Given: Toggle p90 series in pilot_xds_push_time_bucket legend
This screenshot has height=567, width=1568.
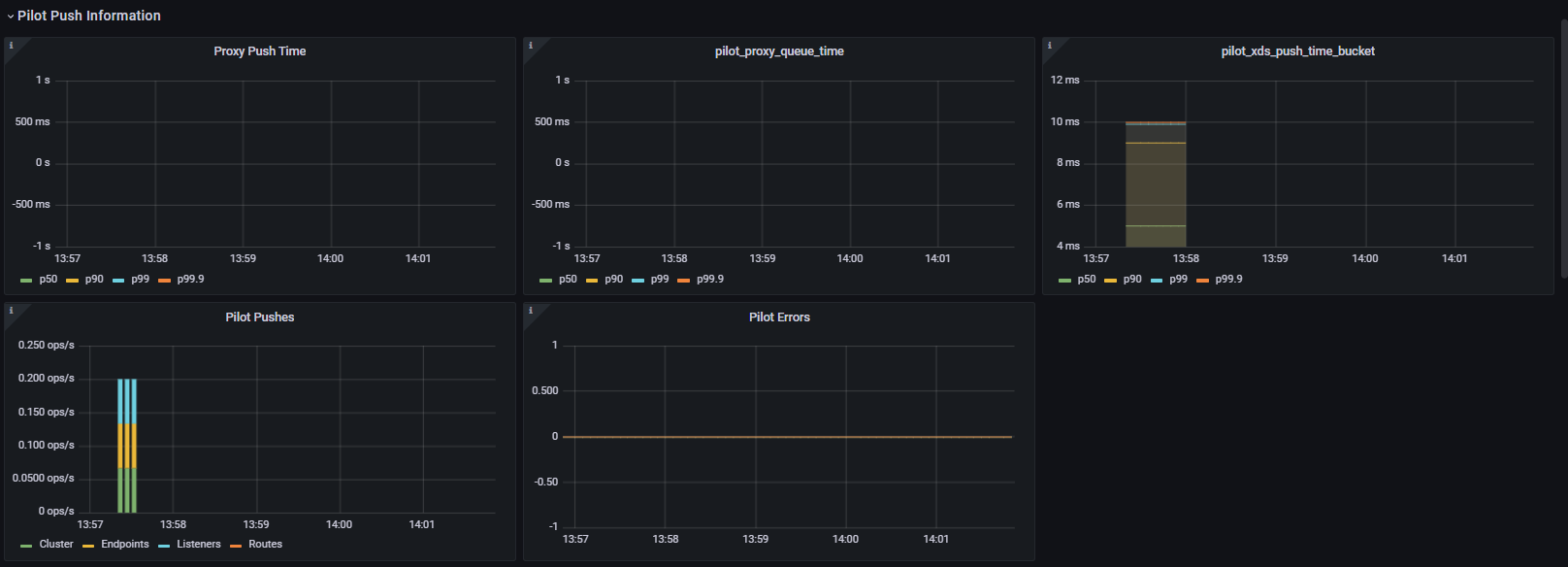Looking at the screenshot, I should click(x=1132, y=280).
